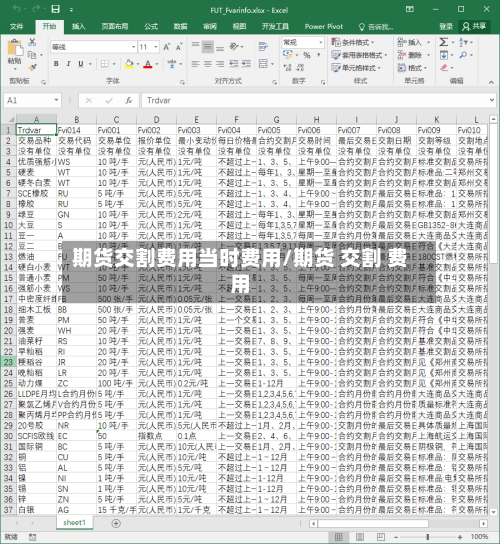Toggle Middle vertical alignment
This screenshot has height=544, width=500.
(x=208, y=46)
